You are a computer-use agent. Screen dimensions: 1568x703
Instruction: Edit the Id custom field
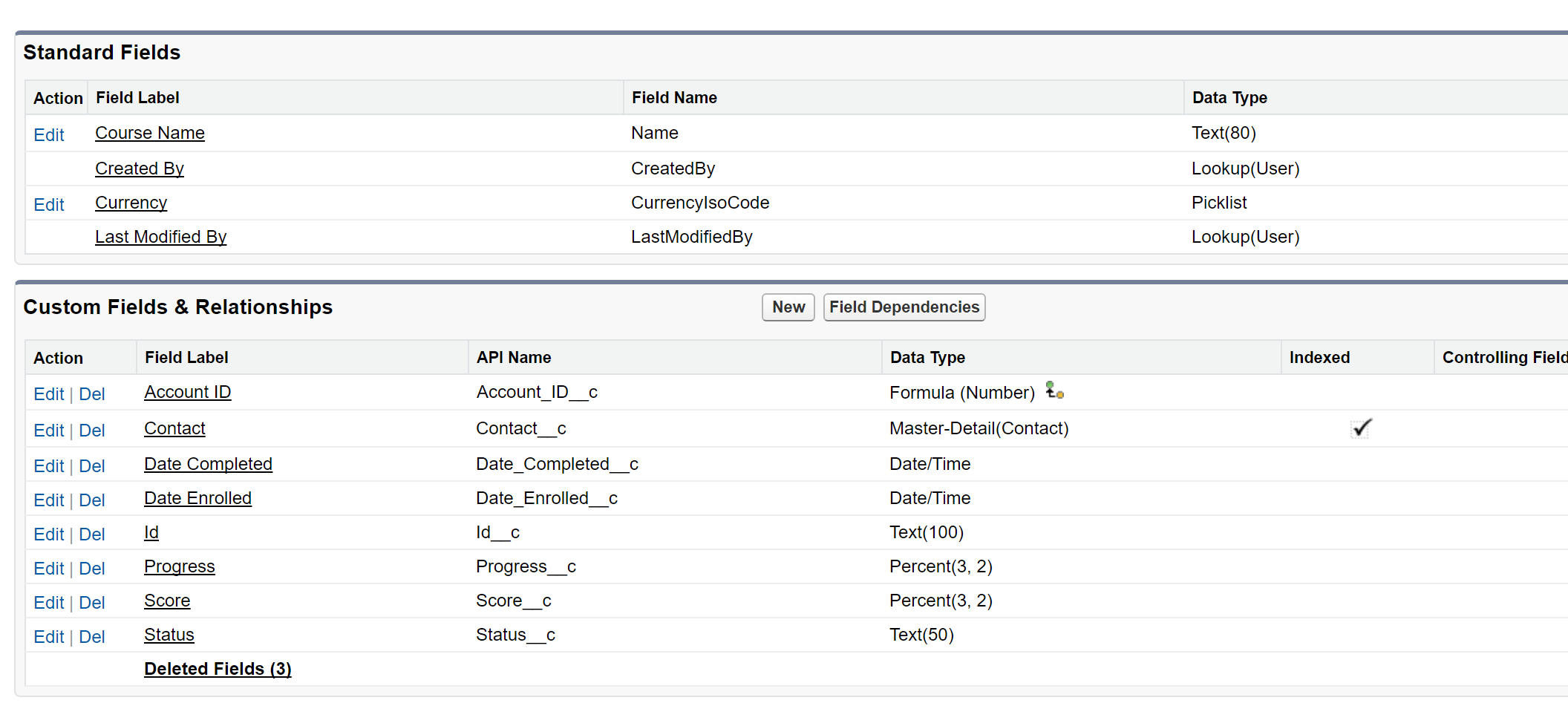49,534
